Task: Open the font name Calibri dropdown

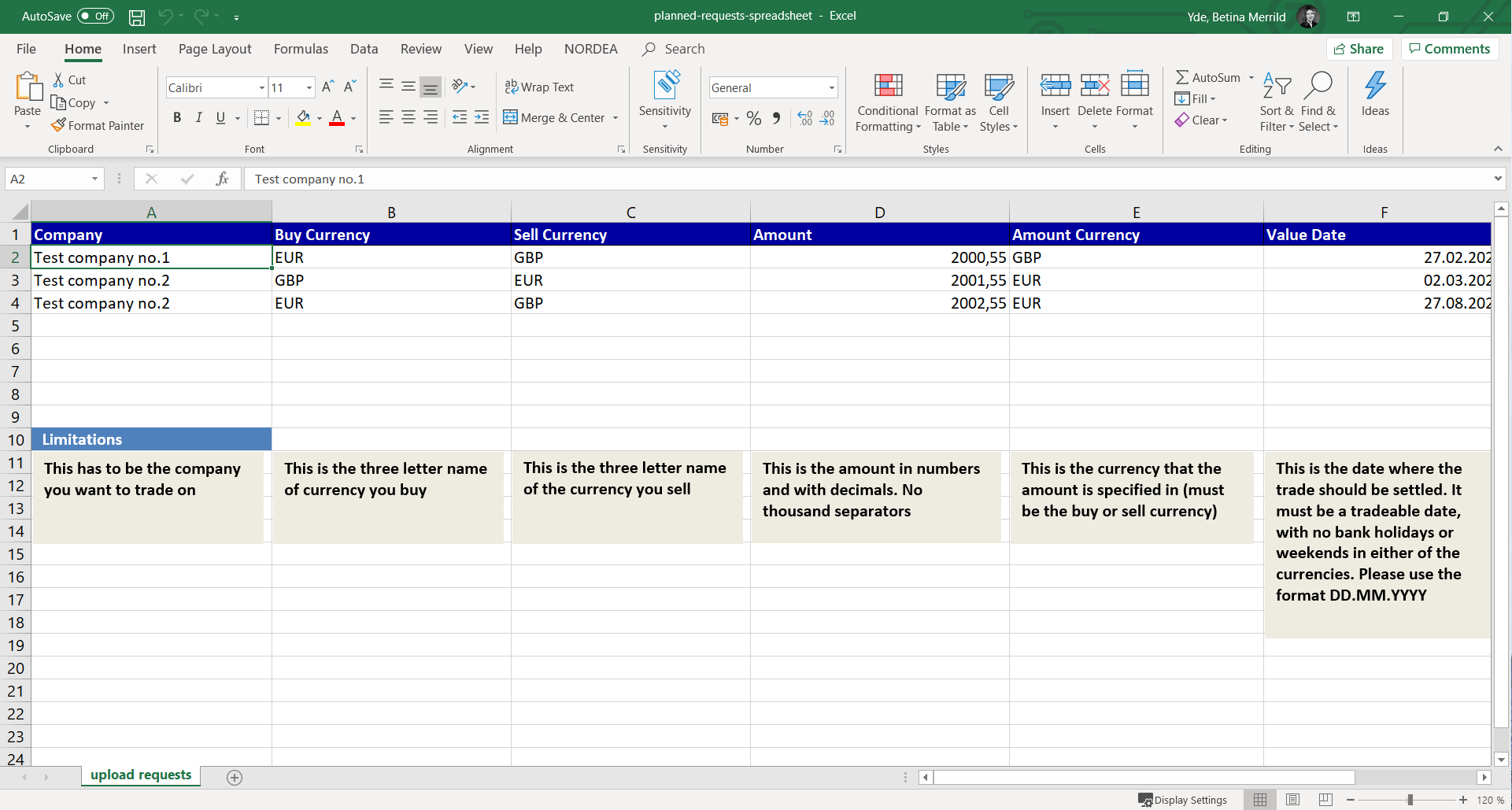Action: pyautogui.click(x=262, y=87)
